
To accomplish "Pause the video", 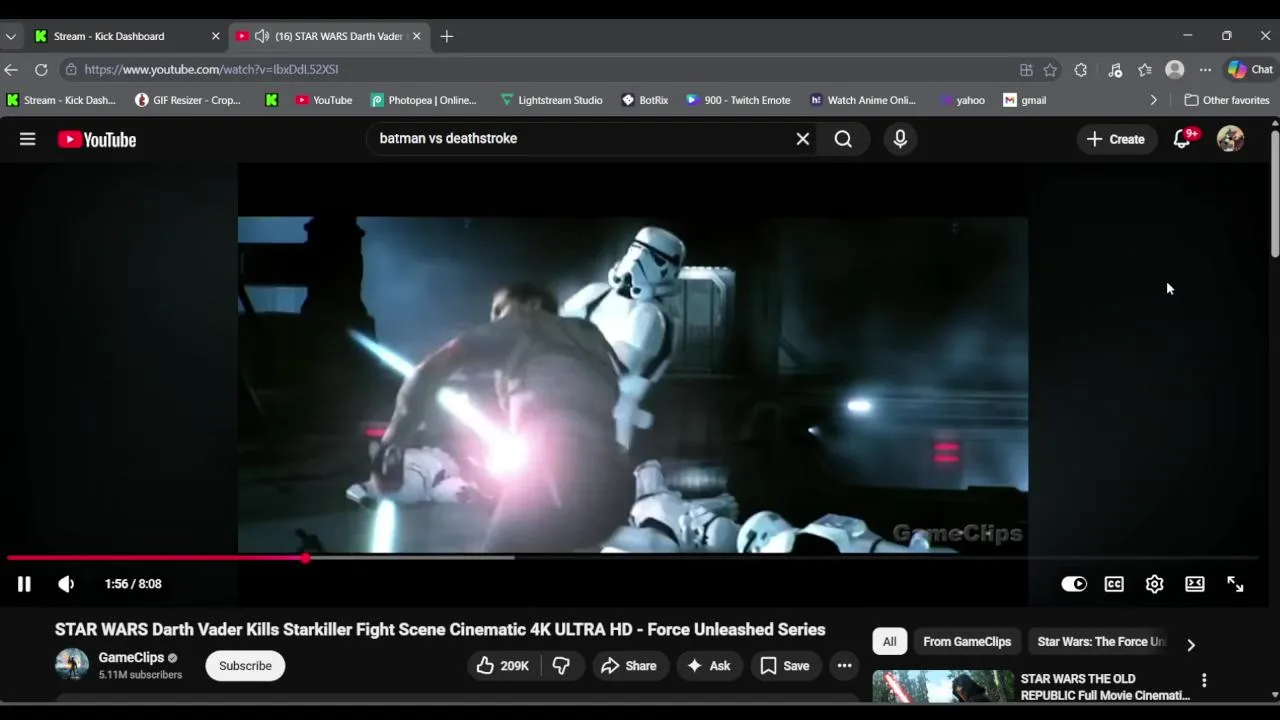I will tap(24, 584).
